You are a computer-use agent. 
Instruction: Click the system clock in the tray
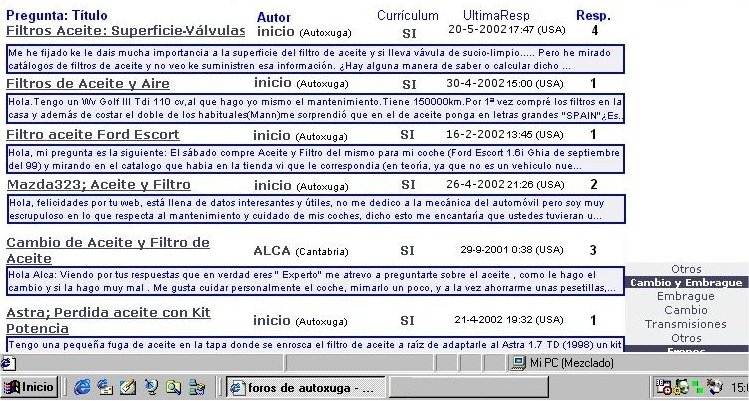click(x=739, y=387)
